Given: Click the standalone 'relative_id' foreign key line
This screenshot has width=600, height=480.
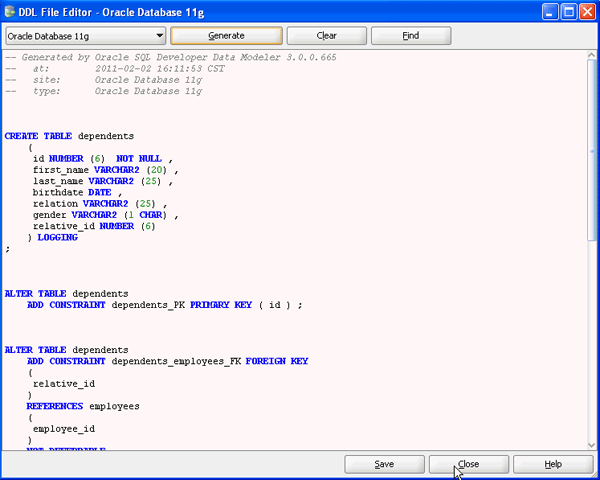Looking at the screenshot, I should [x=64, y=384].
